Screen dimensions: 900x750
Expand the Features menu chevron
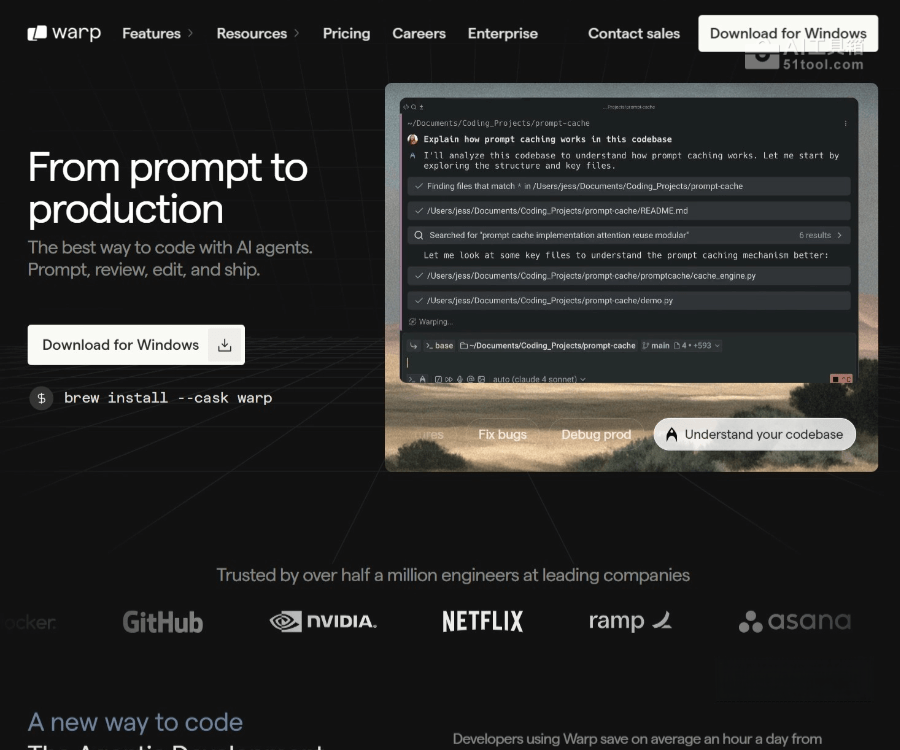[190, 34]
